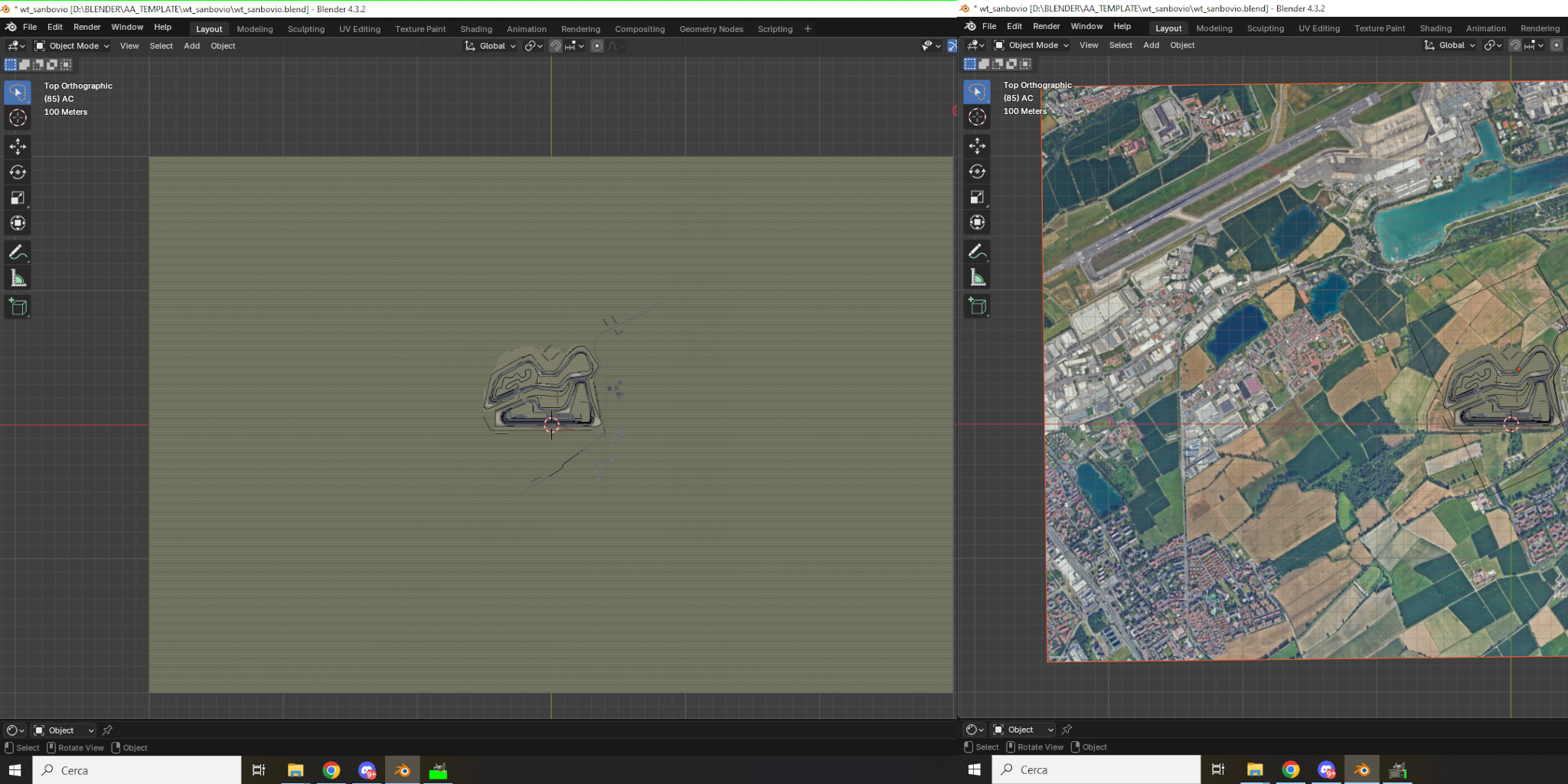Pick the Annotate tool in right window
Screen dimensions: 1568x784
point(977,251)
